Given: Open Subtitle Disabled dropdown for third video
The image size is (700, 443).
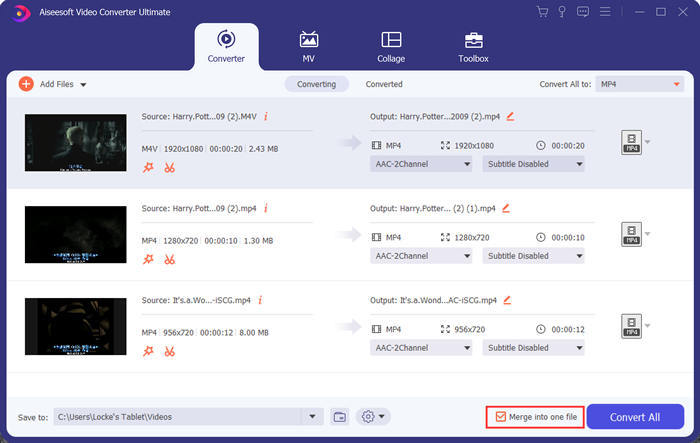Looking at the screenshot, I should click(x=533, y=348).
